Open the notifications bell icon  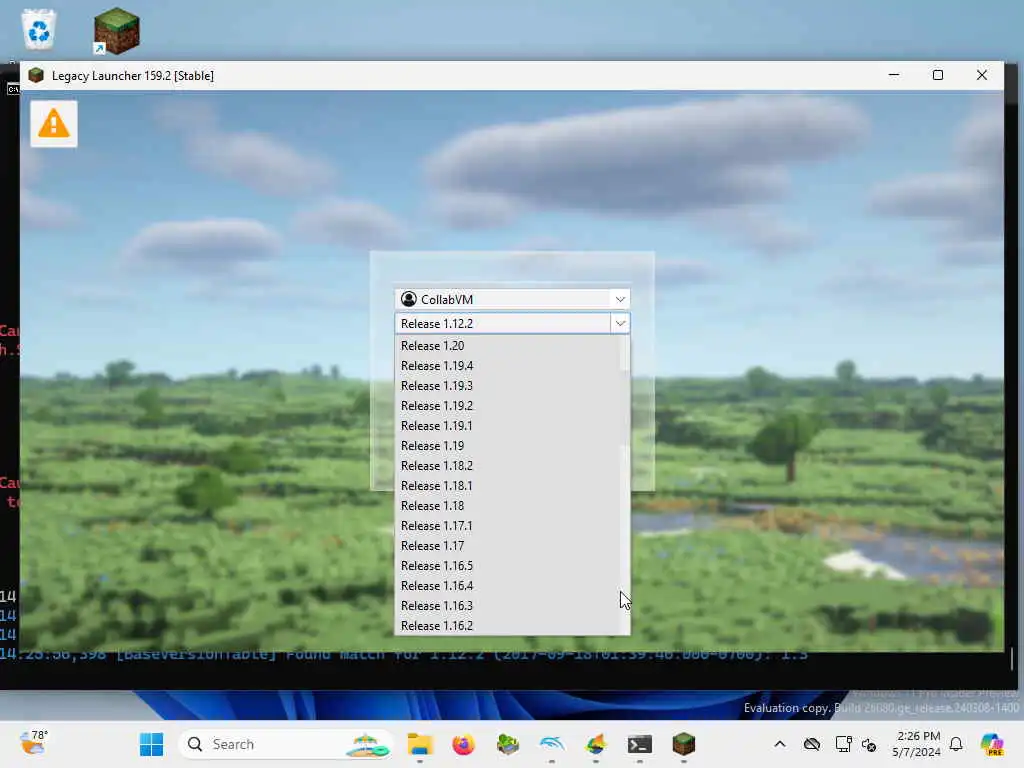pos(956,744)
